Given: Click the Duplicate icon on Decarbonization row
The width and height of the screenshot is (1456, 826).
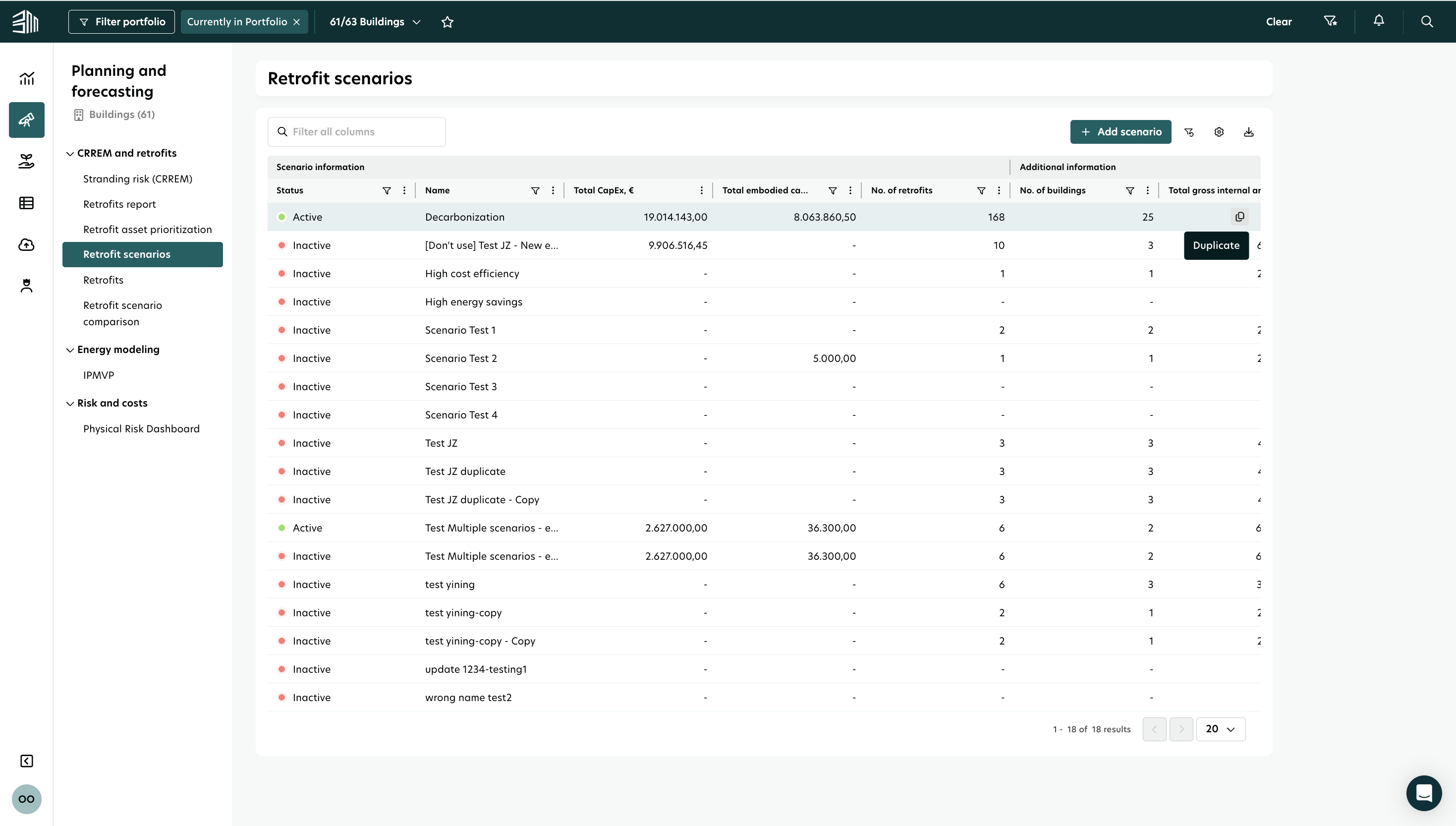Looking at the screenshot, I should tap(1239, 217).
